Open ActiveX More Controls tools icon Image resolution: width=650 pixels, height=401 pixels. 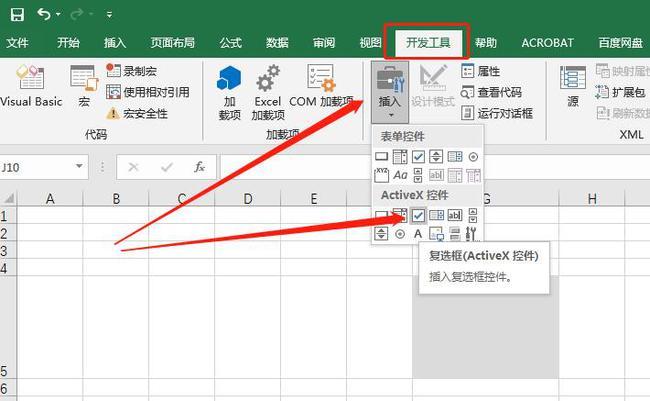click(x=472, y=234)
